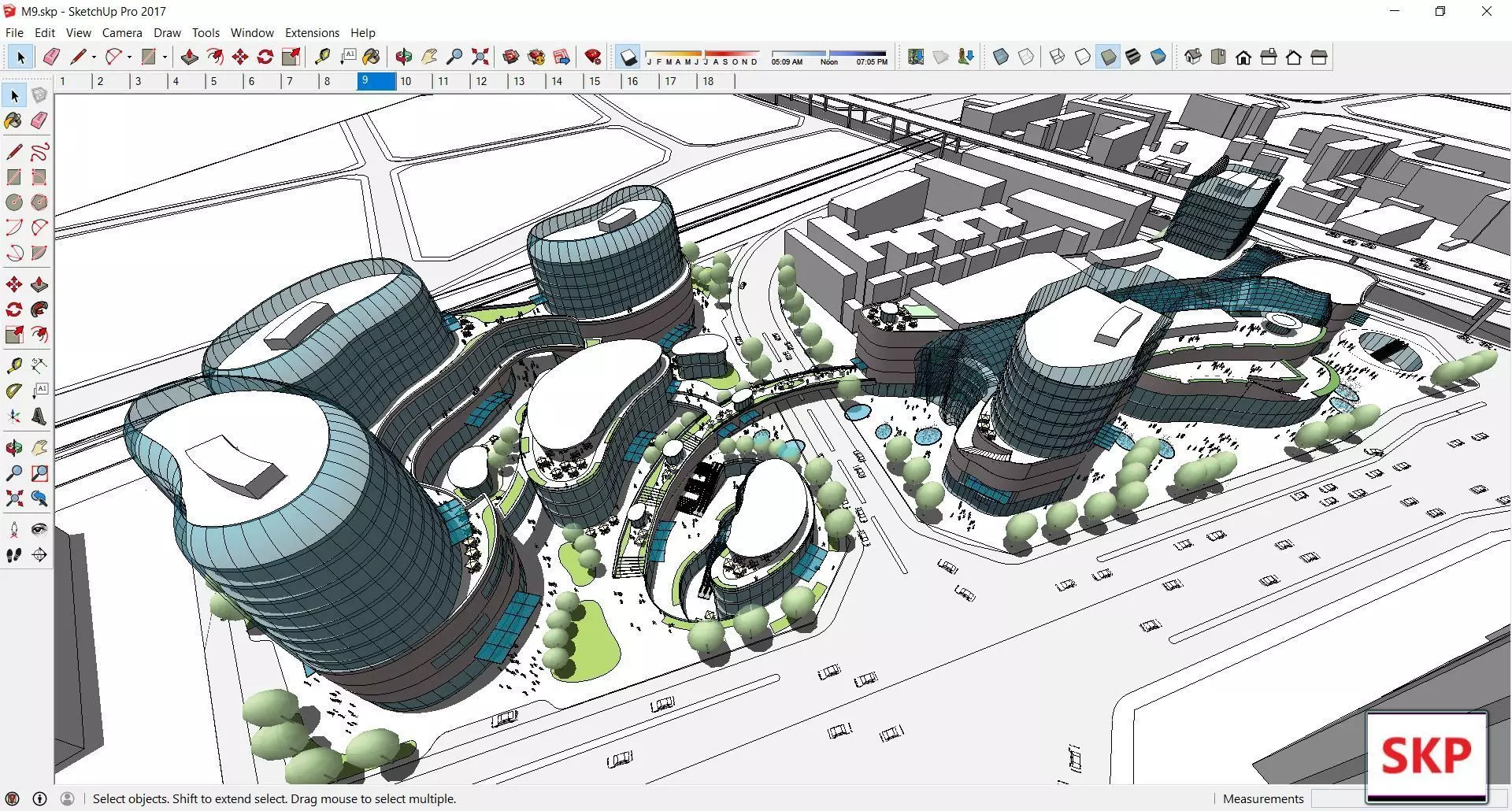The width and height of the screenshot is (1512, 811).
Task: Activate Walk footprints tool
Action: point(14,555)
